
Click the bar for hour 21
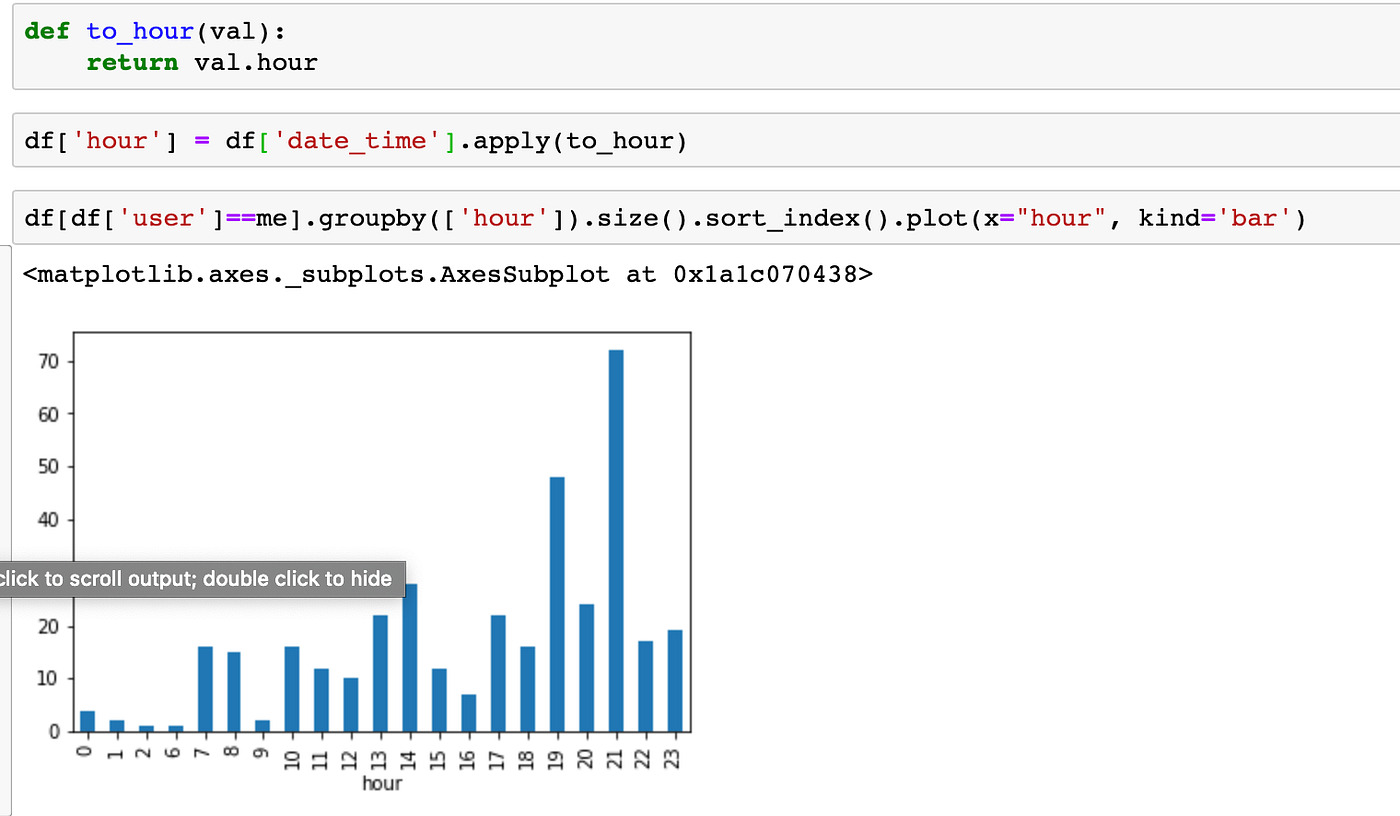(x=615, y=541)
